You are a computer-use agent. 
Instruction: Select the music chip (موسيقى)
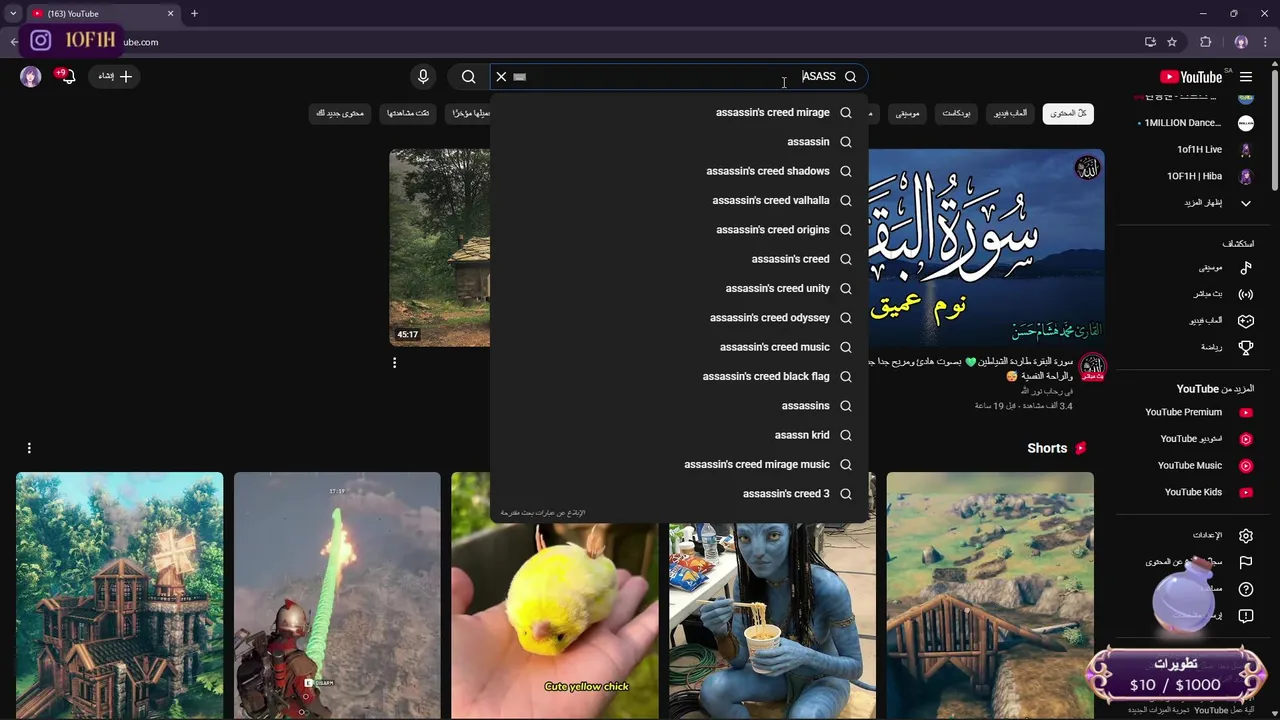[x=907, y=113]
